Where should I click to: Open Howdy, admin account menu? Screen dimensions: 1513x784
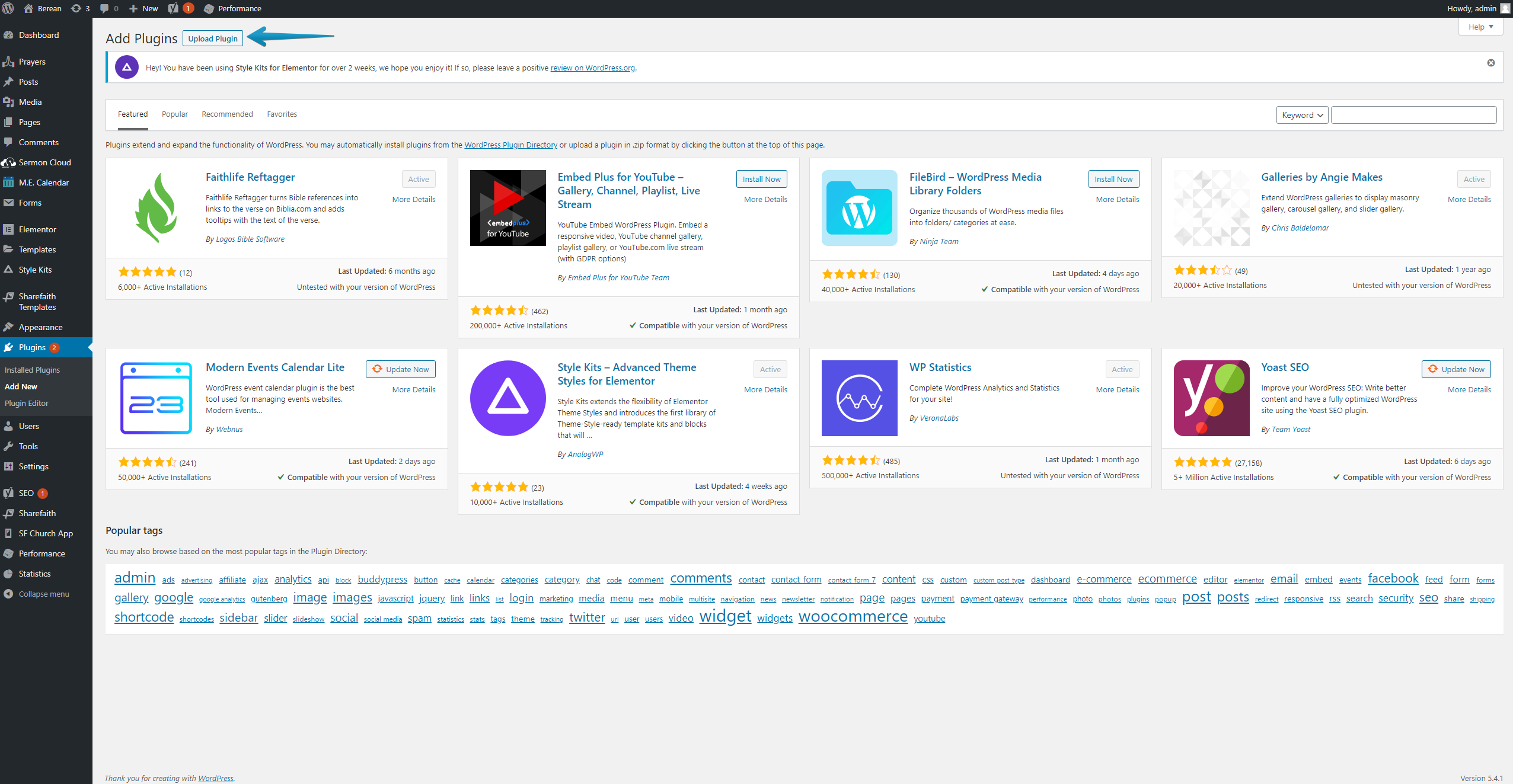coord(1479,8)
